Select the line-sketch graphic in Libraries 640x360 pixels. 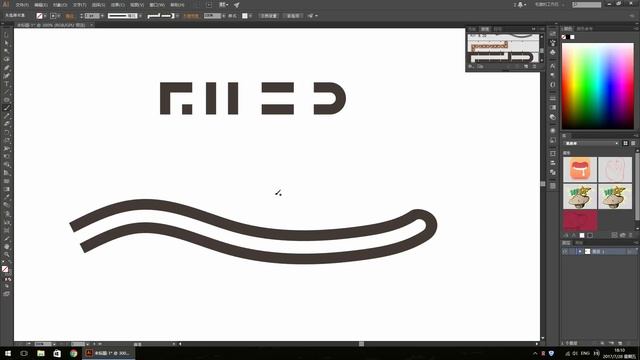tap(615, 169)
